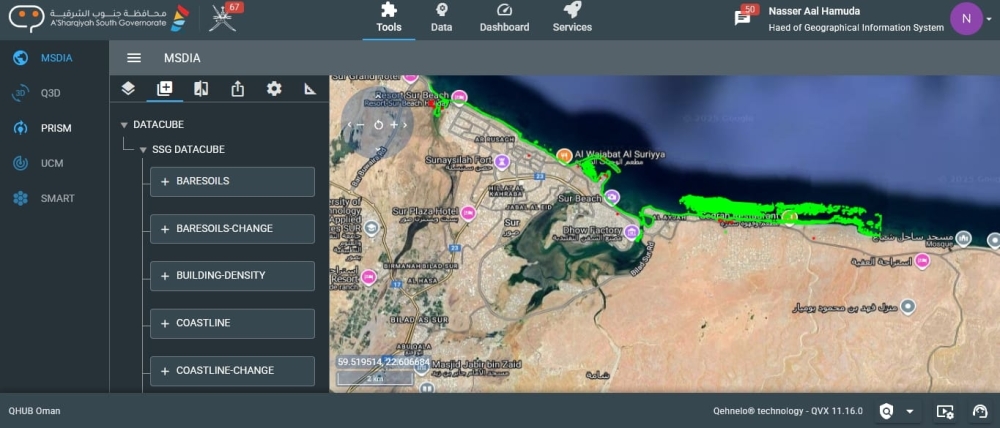Select the add-layer plus icon tab
The width and height of the screenshot is (1000, 428).
tap(165, 89)
